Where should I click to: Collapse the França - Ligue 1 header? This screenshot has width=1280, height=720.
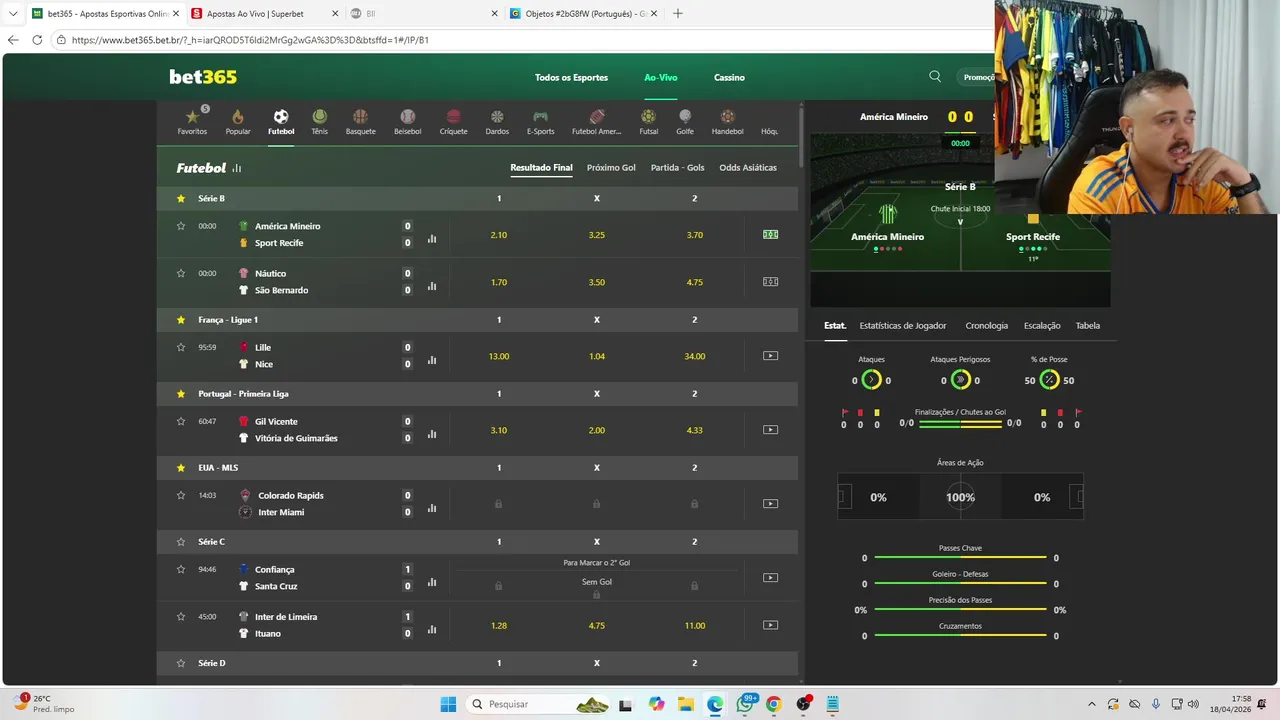[477, 320]
